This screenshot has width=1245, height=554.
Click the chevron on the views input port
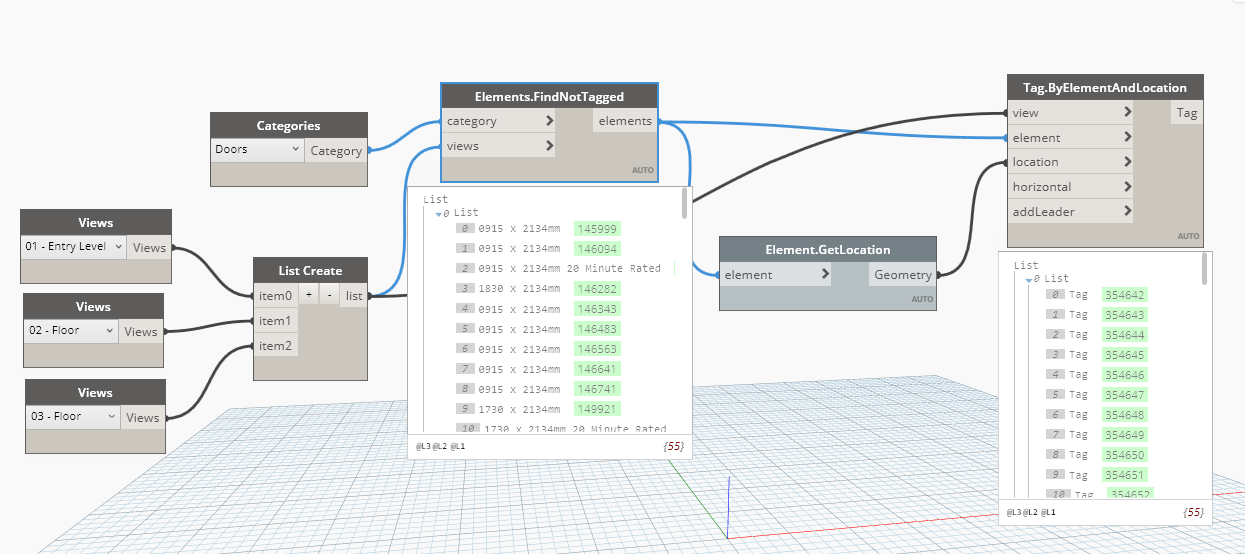pyautogui.click(x=550, y=146)
